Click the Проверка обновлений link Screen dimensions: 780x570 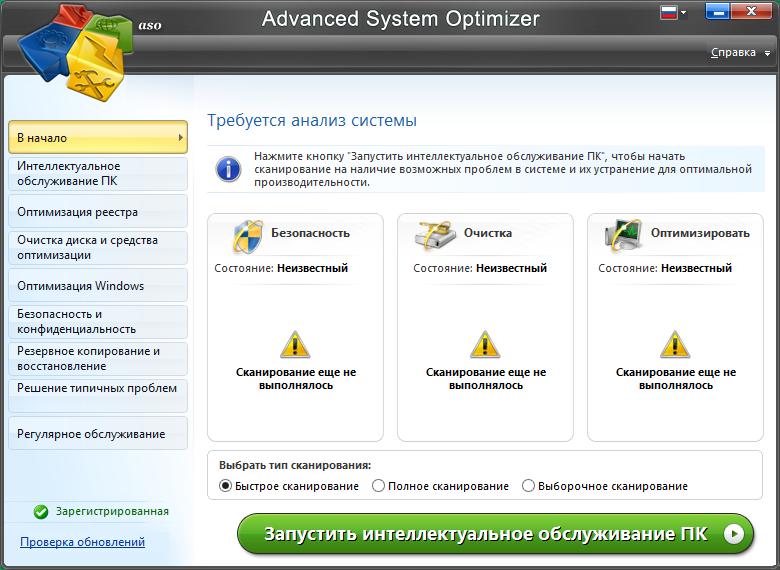click(x=83, y=542)
